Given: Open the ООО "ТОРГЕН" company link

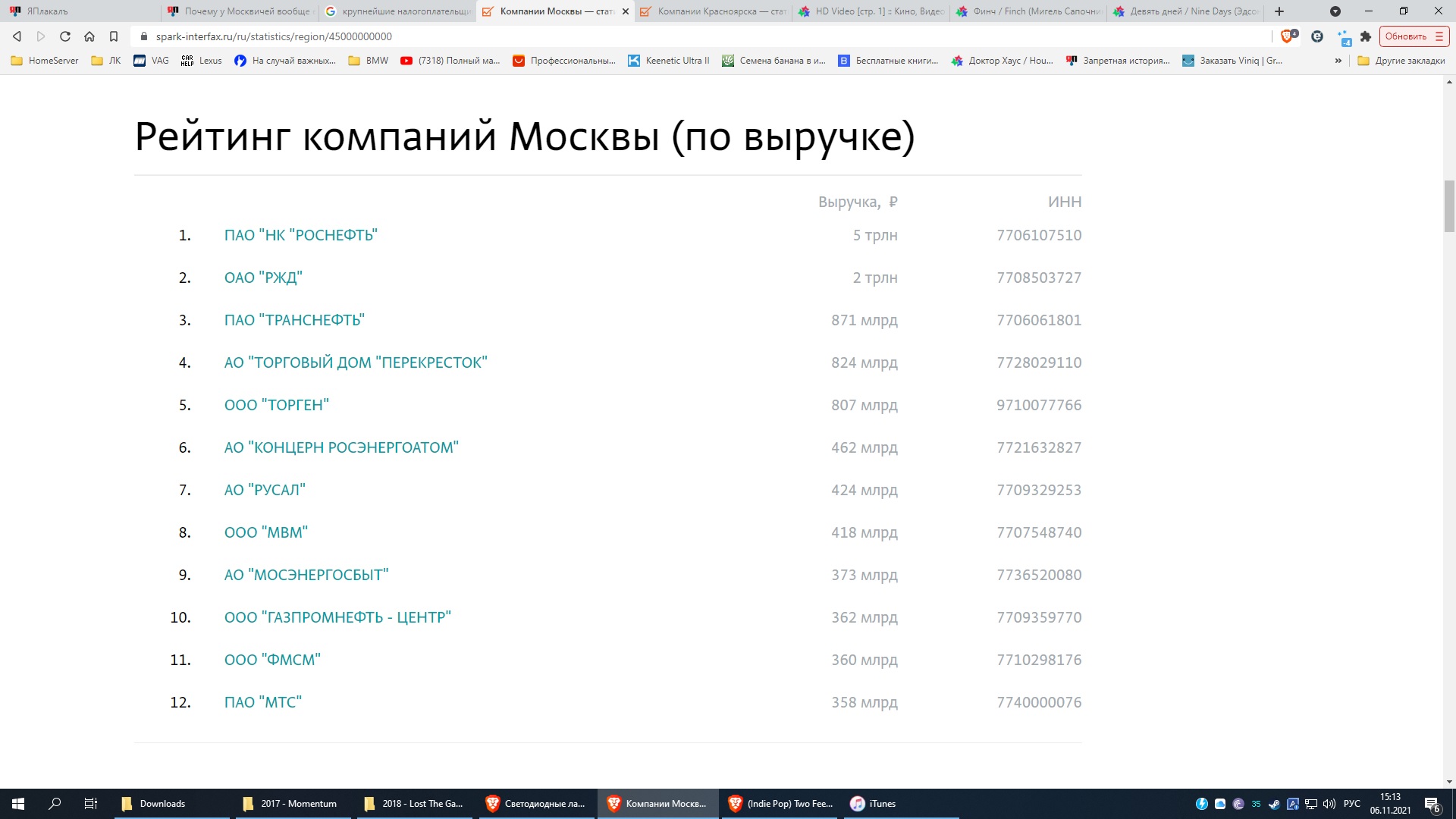Looking at the screenshot, I should pos(277,405).
